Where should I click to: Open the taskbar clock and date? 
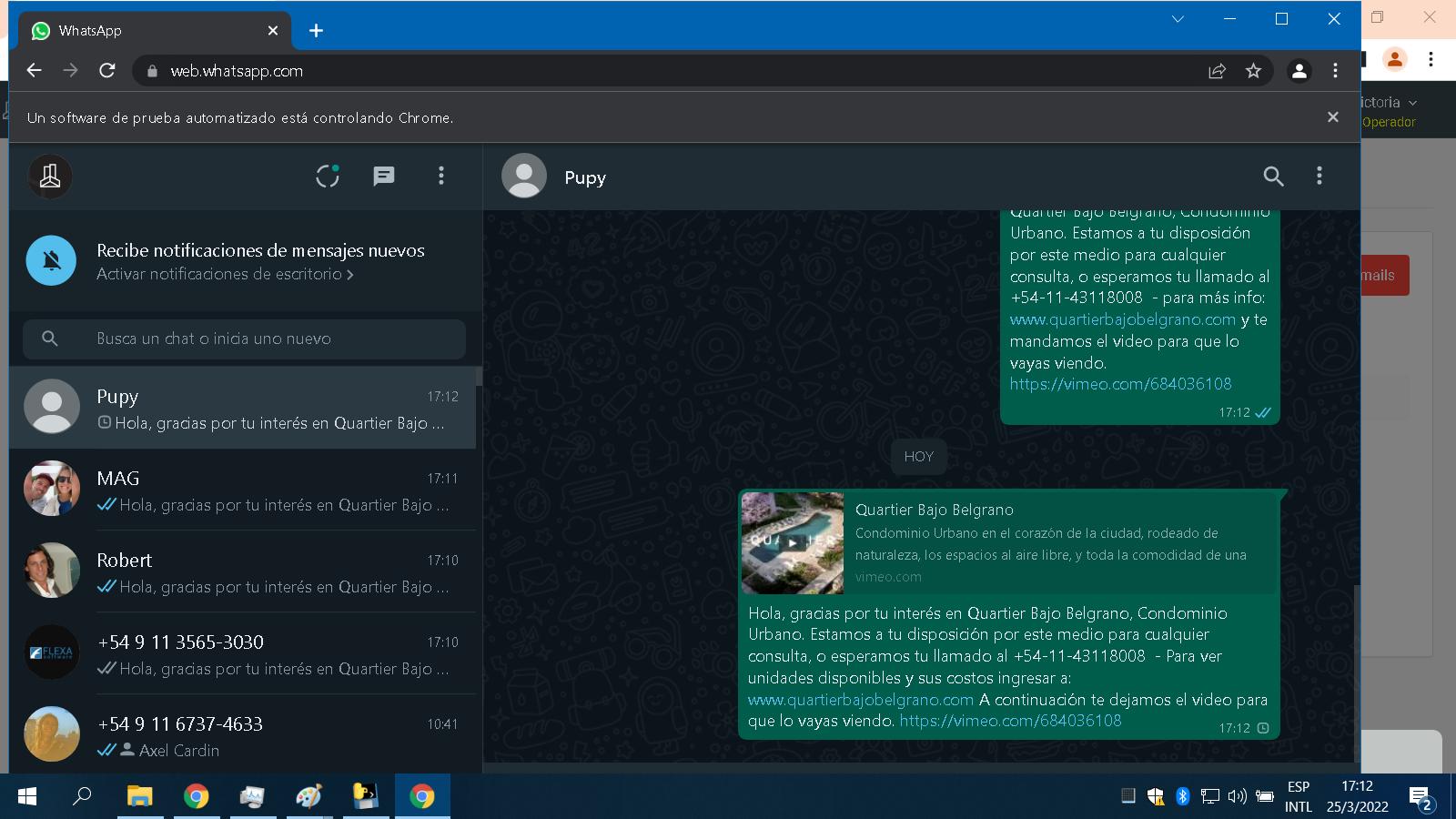tap(1357, 796)
